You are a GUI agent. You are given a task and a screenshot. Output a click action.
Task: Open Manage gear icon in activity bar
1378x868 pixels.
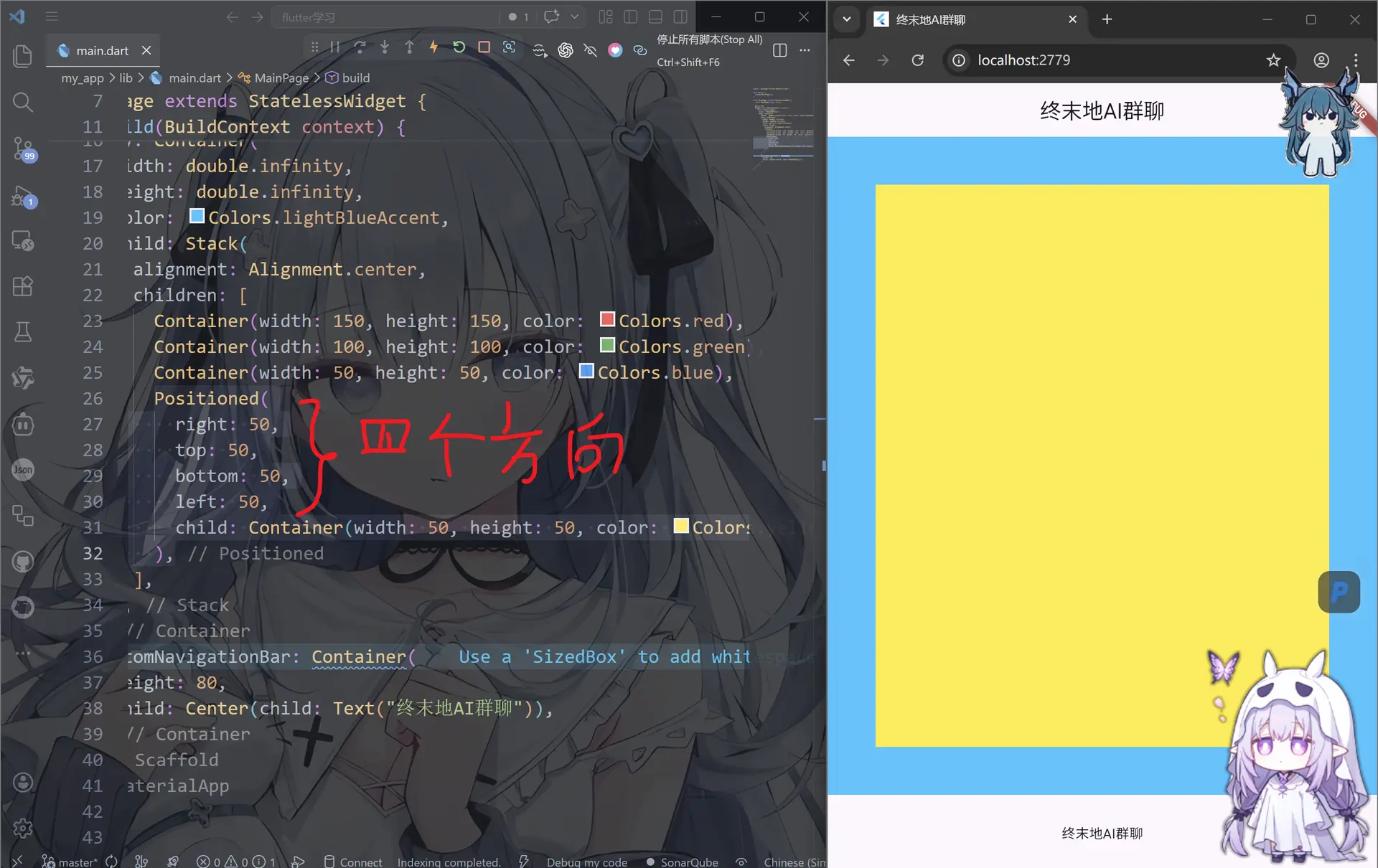pyautogui.click(x=23, y=829)
